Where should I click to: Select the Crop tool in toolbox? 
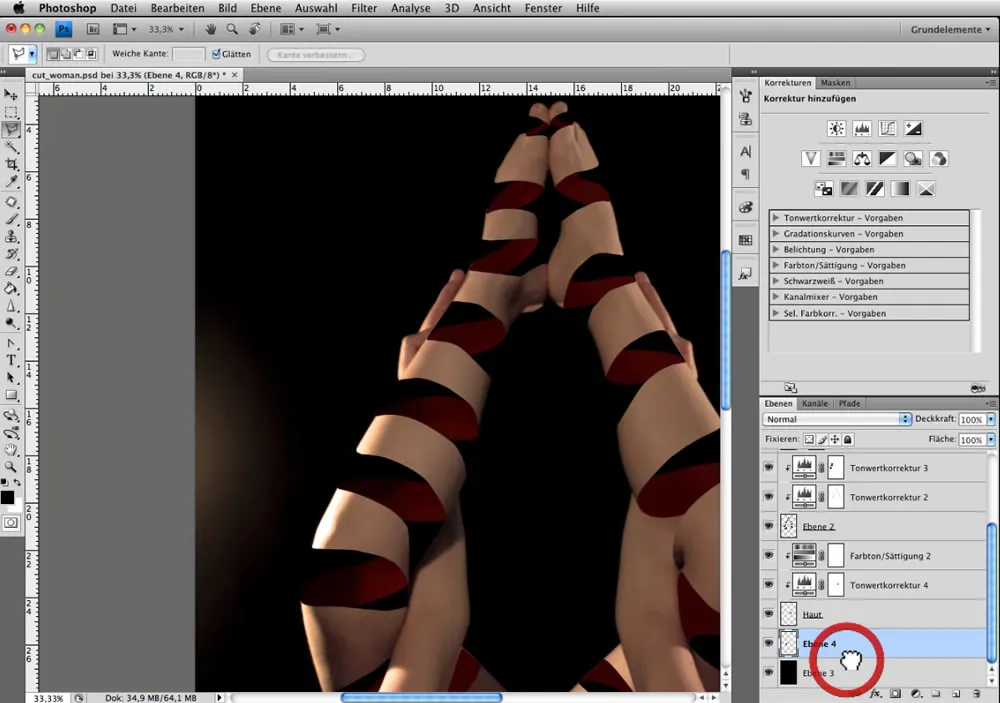12,163
